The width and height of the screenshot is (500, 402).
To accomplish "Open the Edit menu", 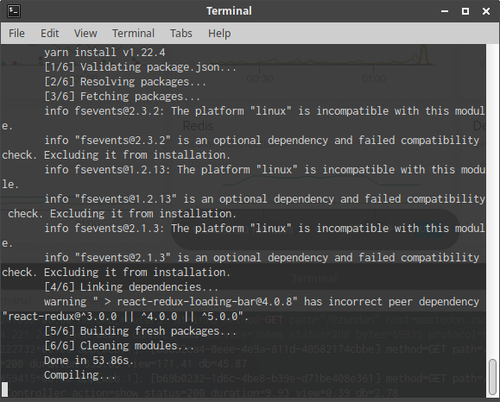I will coord(50,33).
